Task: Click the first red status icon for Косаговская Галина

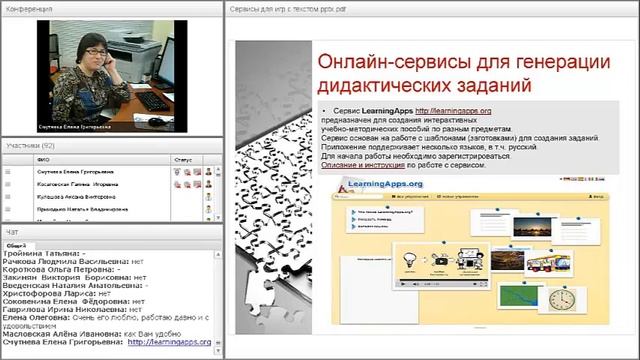Action: pos(177,184)
